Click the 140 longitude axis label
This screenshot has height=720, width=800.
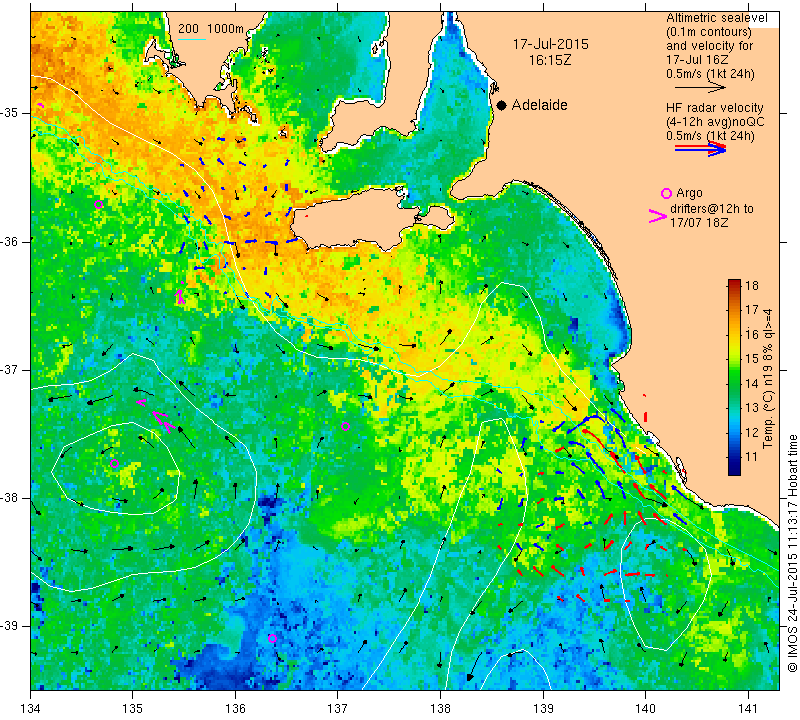(x=645, y=709)
